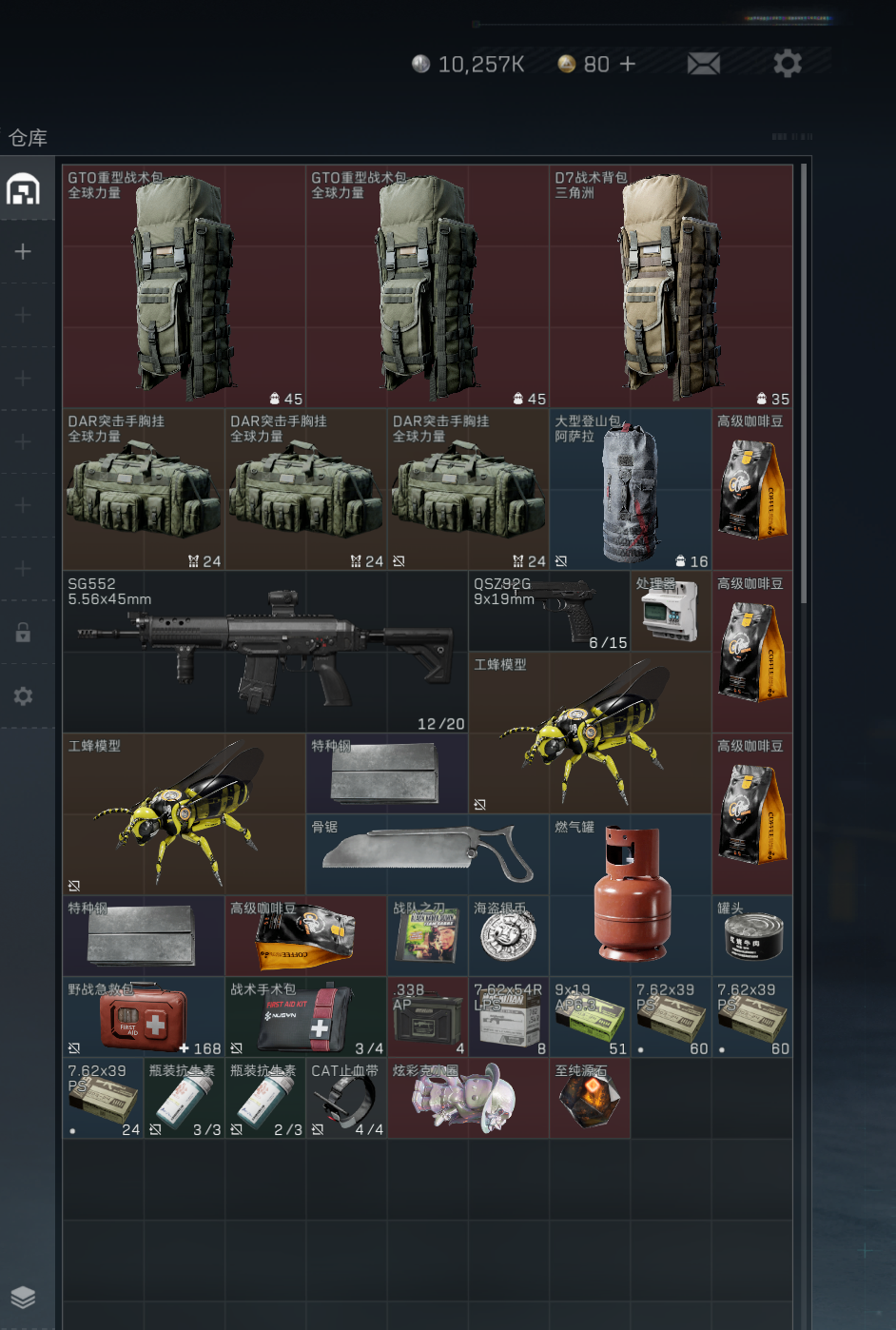Click the surgical kit 3/4 uses counter
The height and width of the screenshot is (1330, 896).
point(369,1048)
